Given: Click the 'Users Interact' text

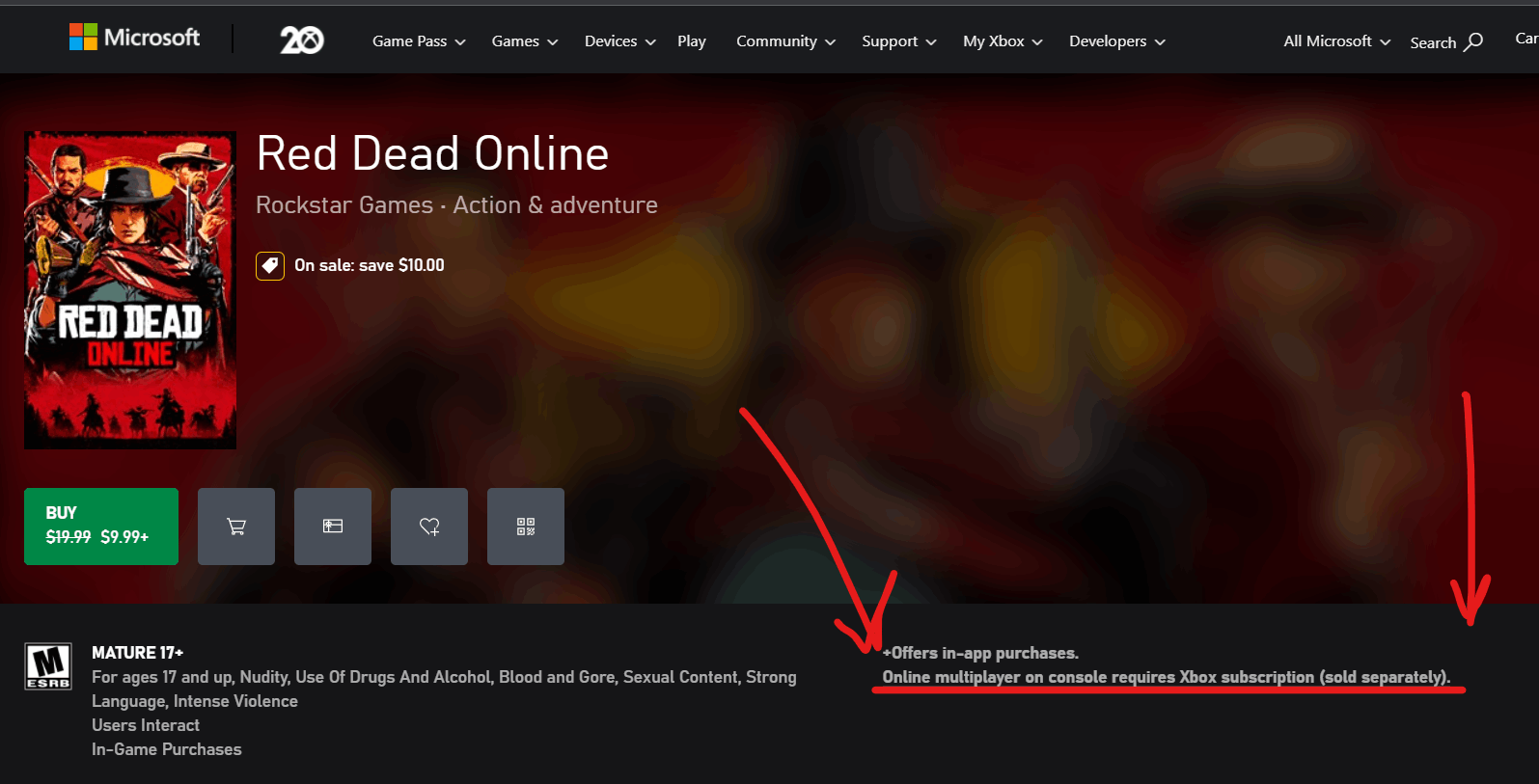Looking at the screenshot, I should [x=146, y=725].
